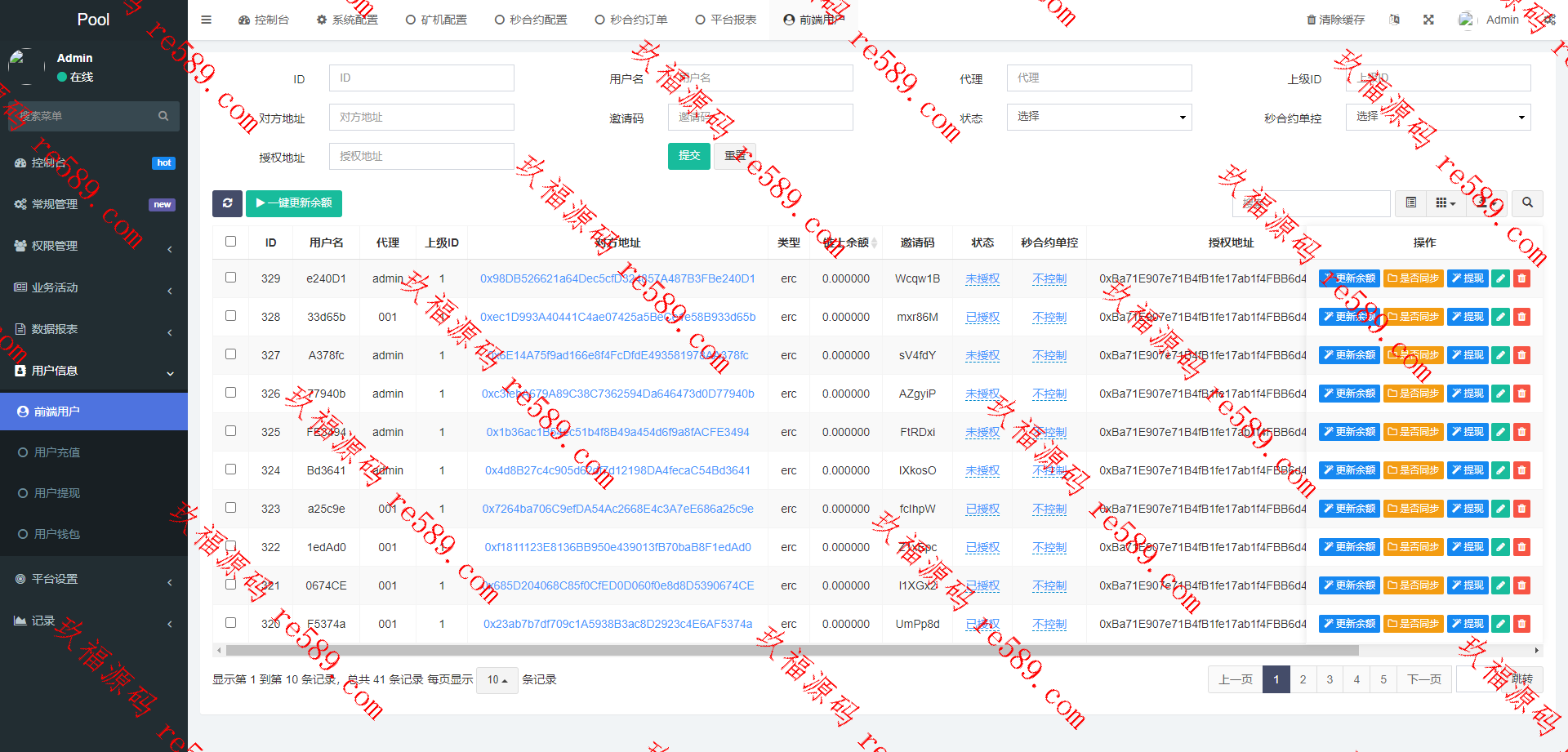This screenshot has height=752, width=1568.
Task: Check the checkbox for row 324
Action: [x=230, y=469]
